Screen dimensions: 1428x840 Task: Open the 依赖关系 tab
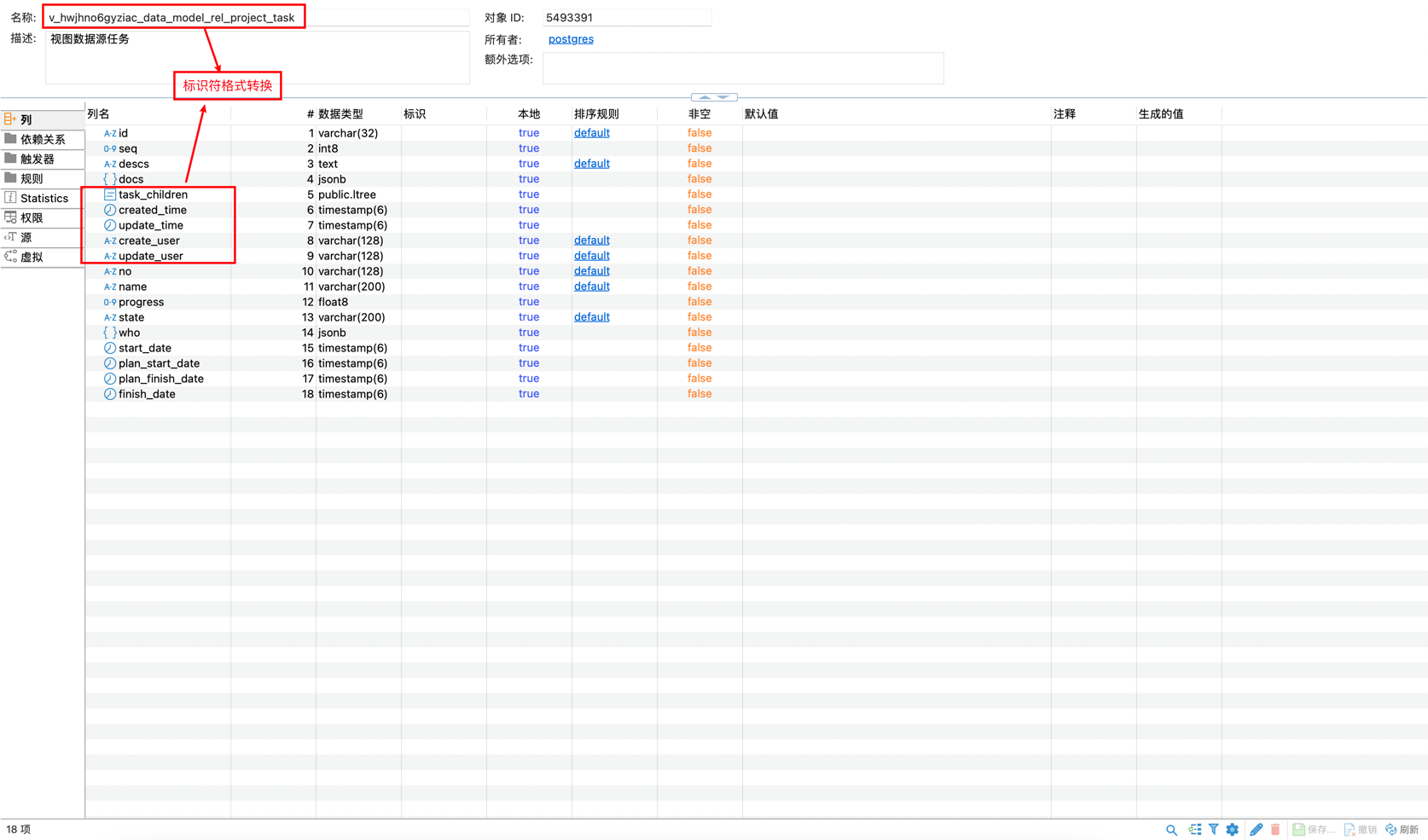43,139
